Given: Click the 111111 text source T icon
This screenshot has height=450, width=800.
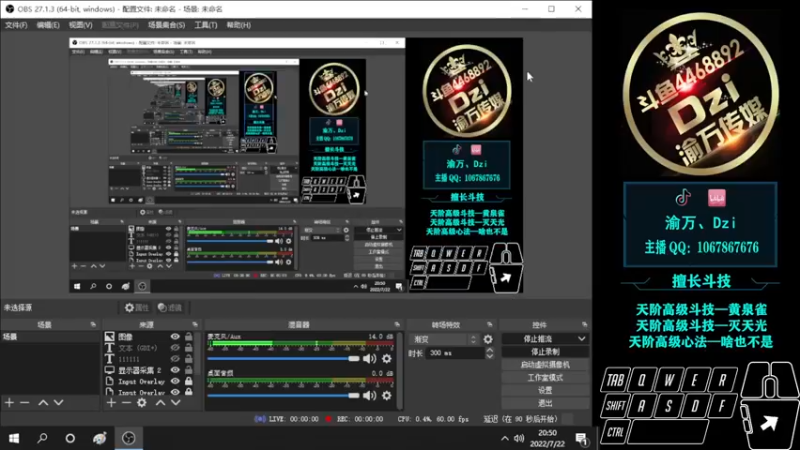Looking at the screenshot, I should pos(110,359).
